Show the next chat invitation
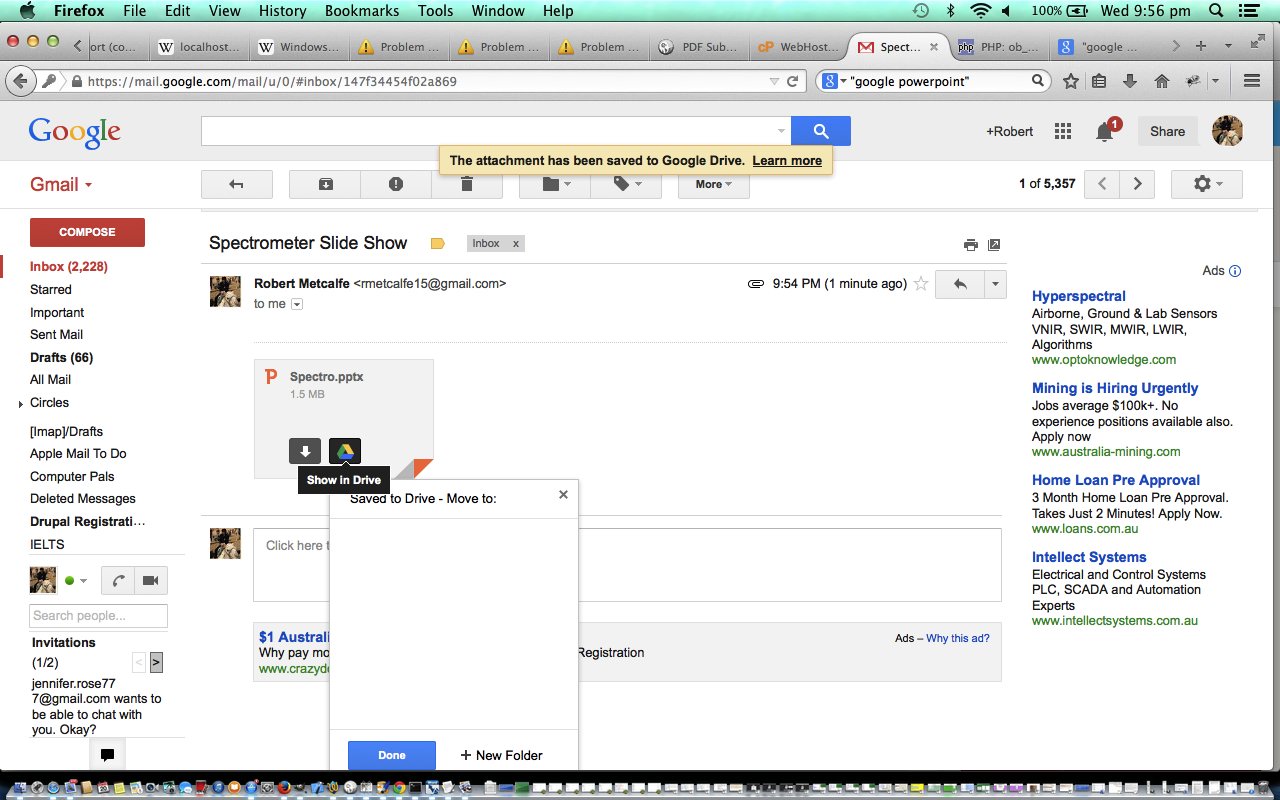 157,662
